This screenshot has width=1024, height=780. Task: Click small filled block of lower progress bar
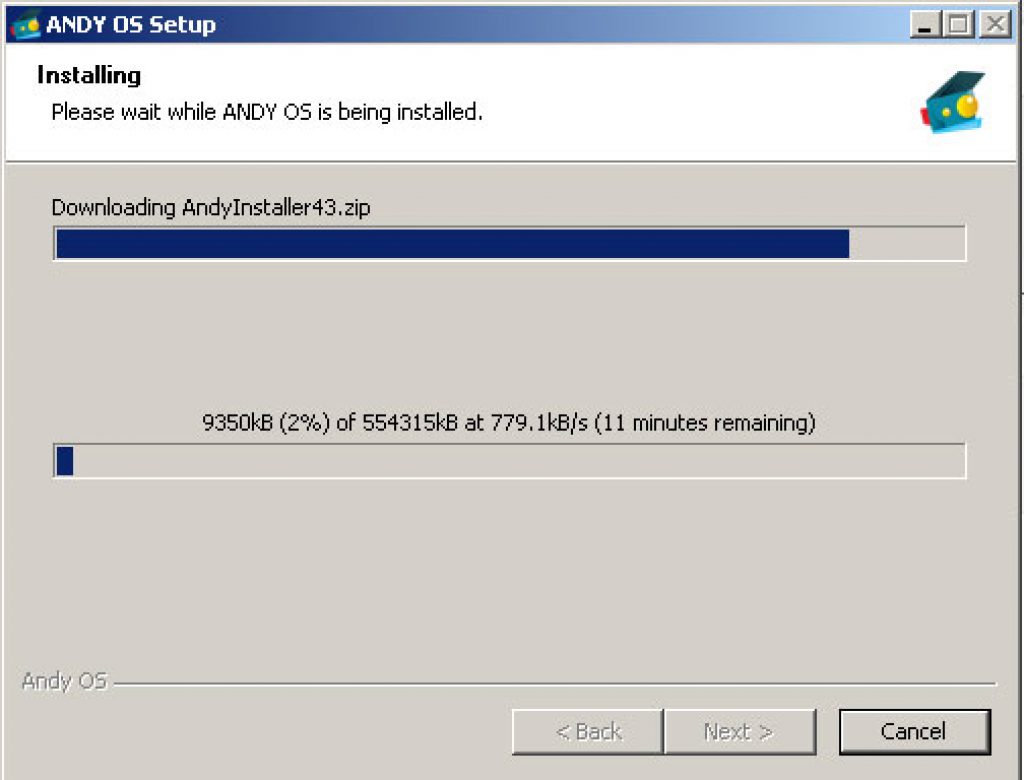click(65, 461)
